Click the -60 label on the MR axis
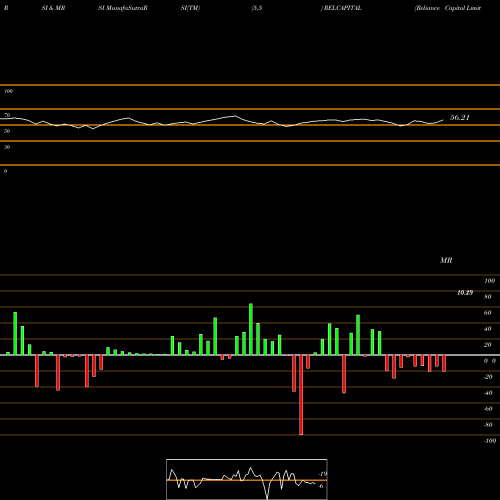 (x=488, y=409)
